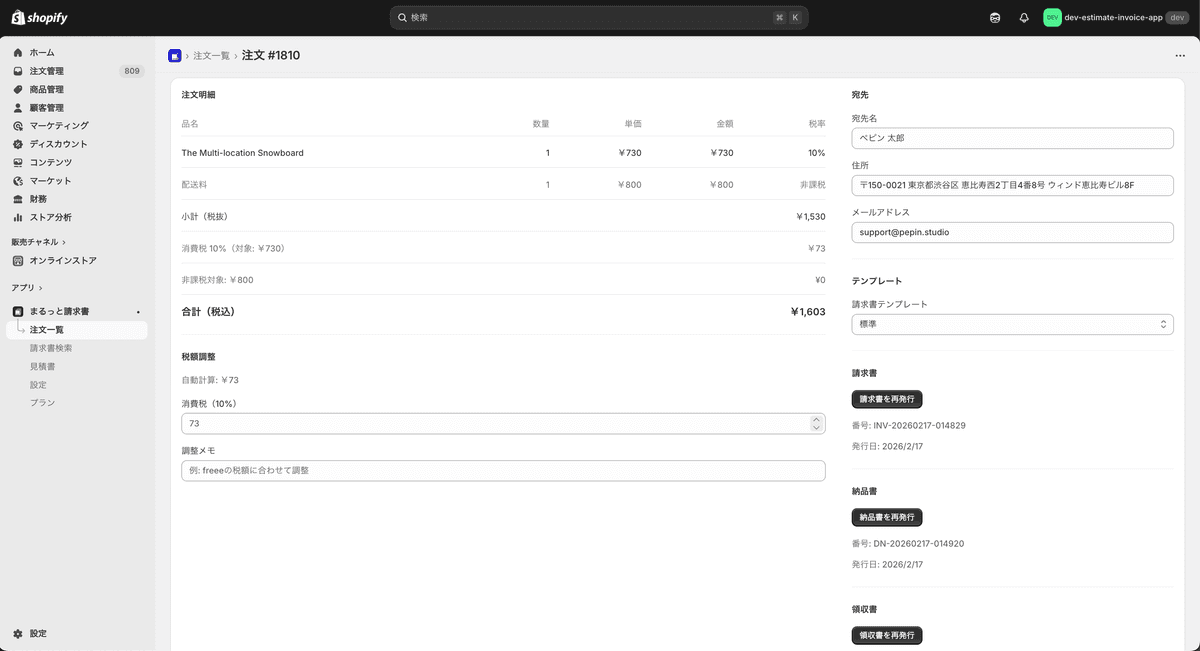Click the Sidekick assistant icon in top bar
Screen dimensions: 1200x651
[x=994, y=18]
